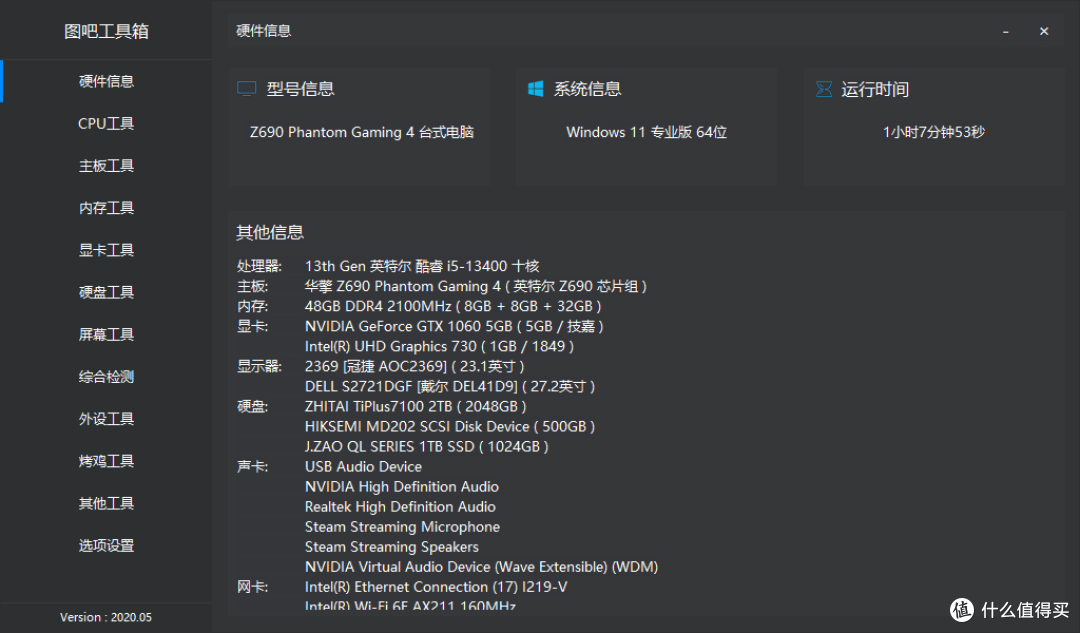Click the 硬件信息 window title label
Image resolution: width=1080 pixels, height=633 pixels.
click(x=264, y=31)
